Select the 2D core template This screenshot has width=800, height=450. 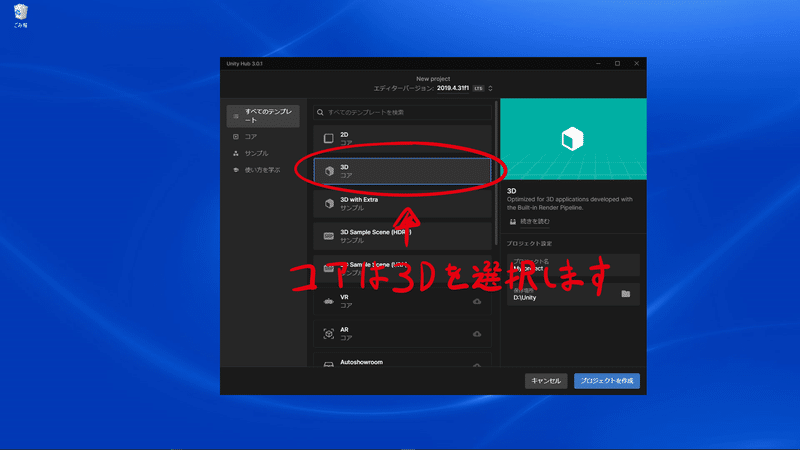click(x=402, y=138)
